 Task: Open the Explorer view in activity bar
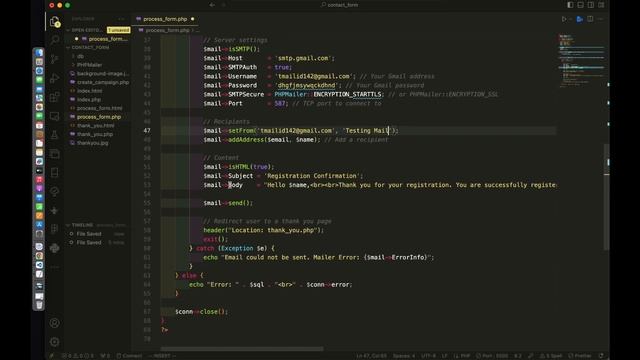(x=55, y=22)
